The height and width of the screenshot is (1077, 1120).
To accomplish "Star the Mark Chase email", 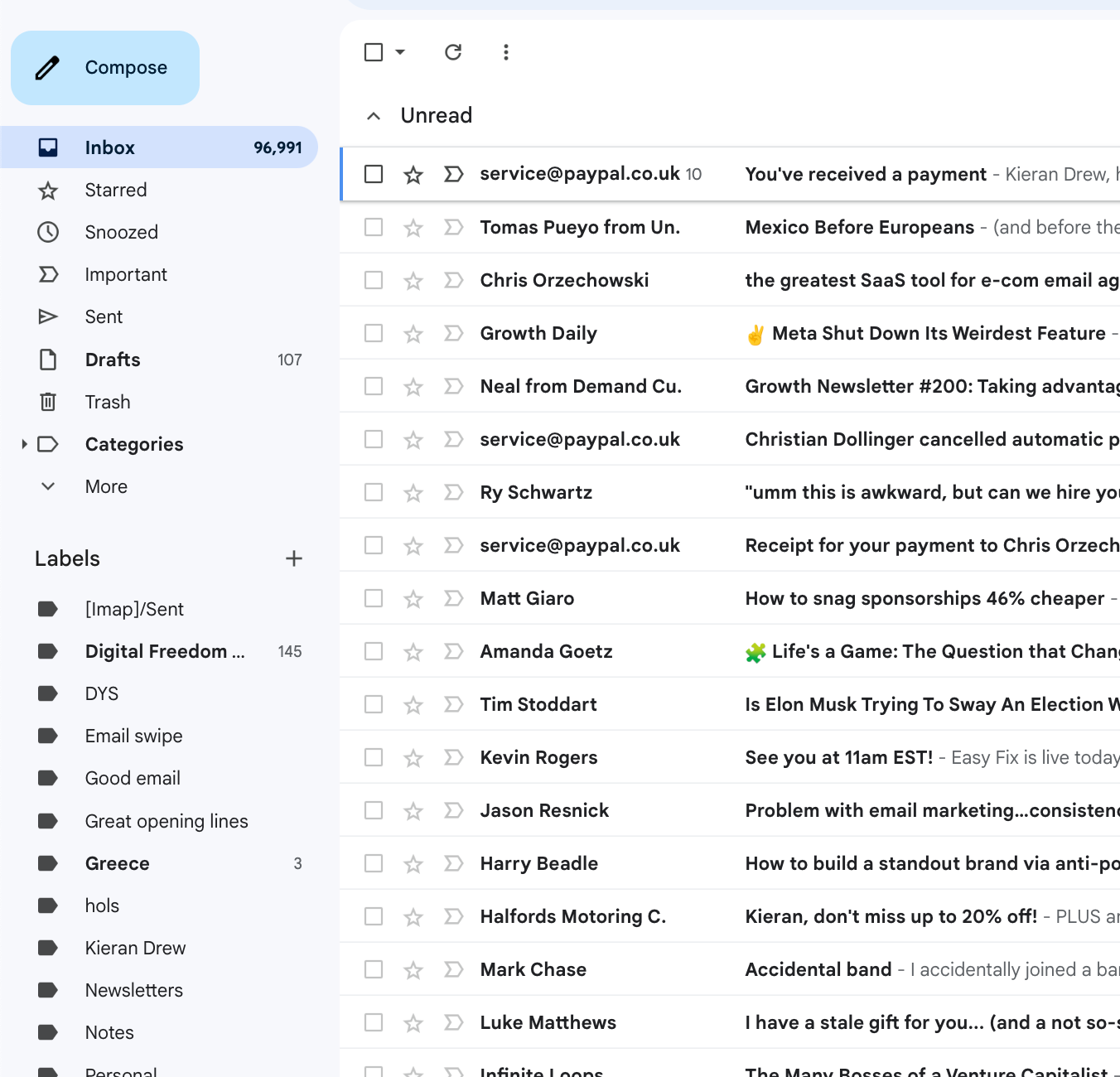I will point(413,970).
